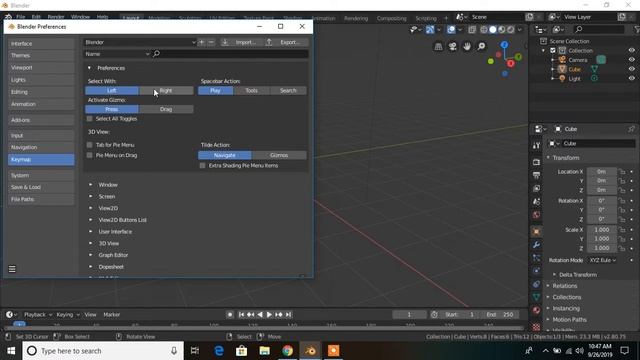640x360 pixels.
Task: Click the Location X value field
Action: click(602, 172)
